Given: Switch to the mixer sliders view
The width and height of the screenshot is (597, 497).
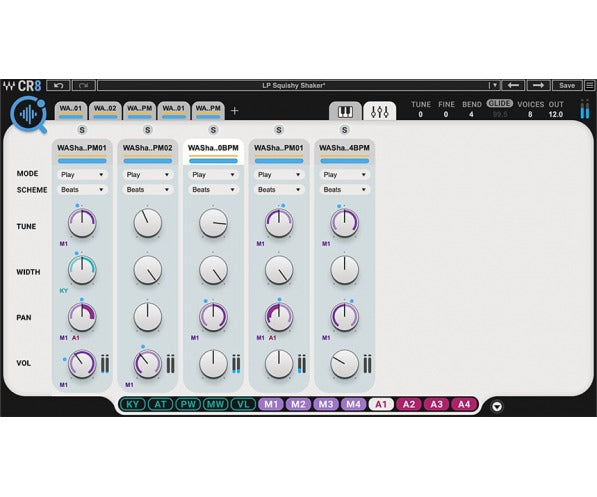Looking at the screenshot, I should point(380,112).
